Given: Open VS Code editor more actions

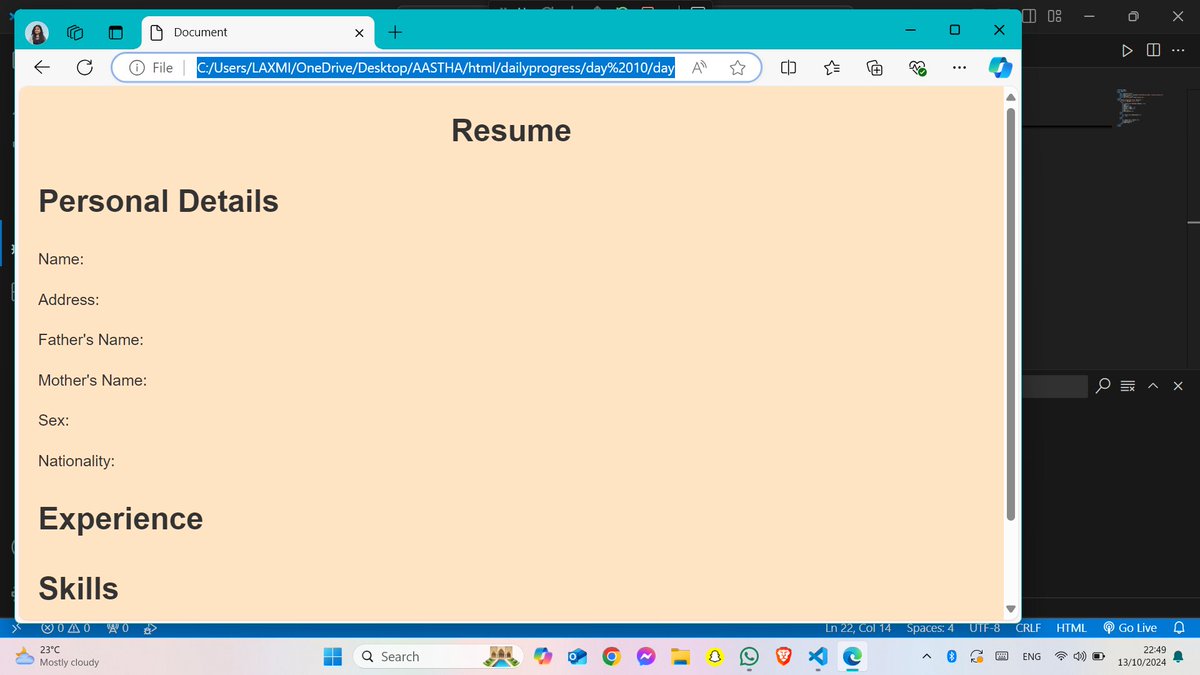Looking at the screenshot, I should (x=1176, y=50).
